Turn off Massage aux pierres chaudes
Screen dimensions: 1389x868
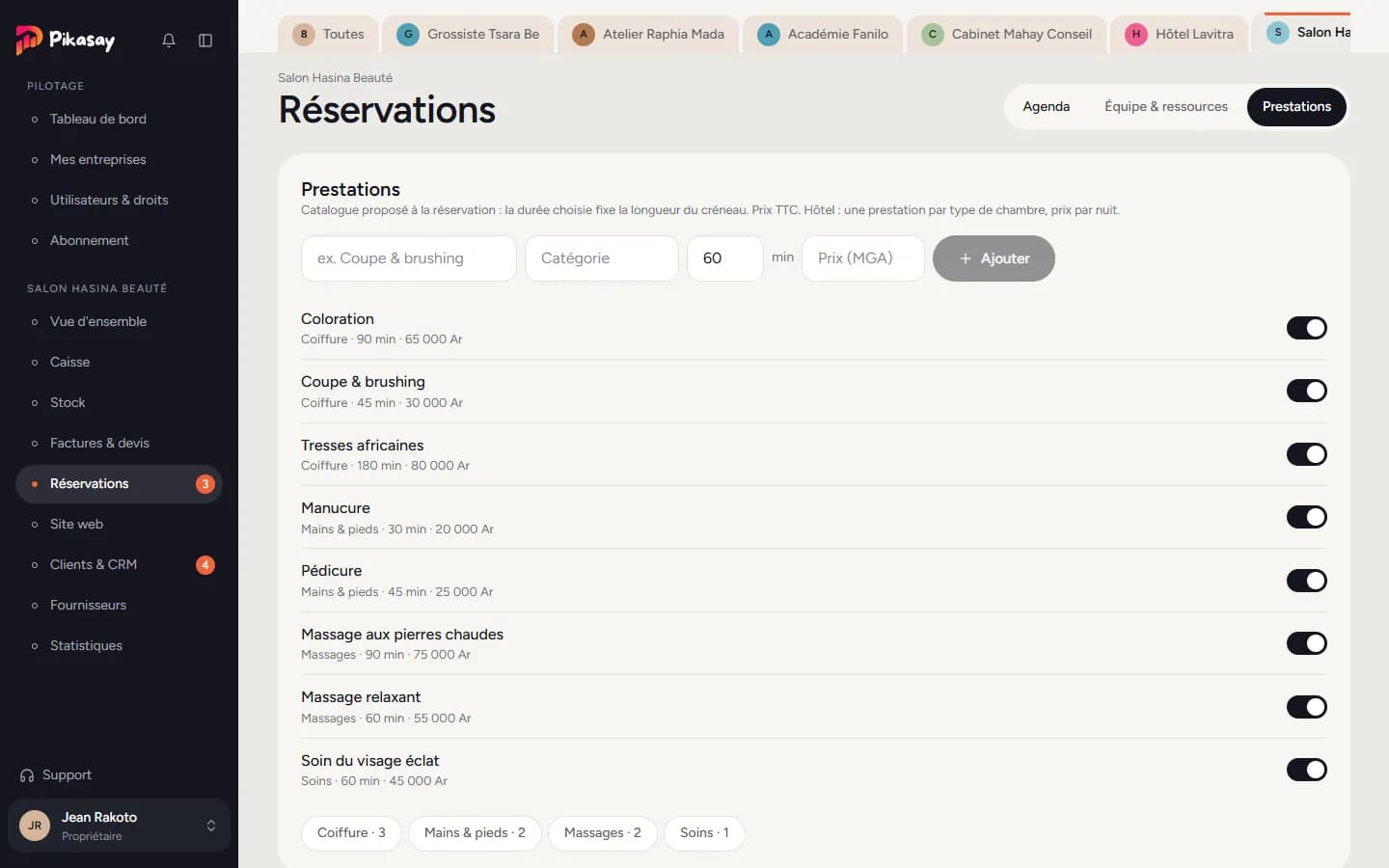tap(1307, 643)
